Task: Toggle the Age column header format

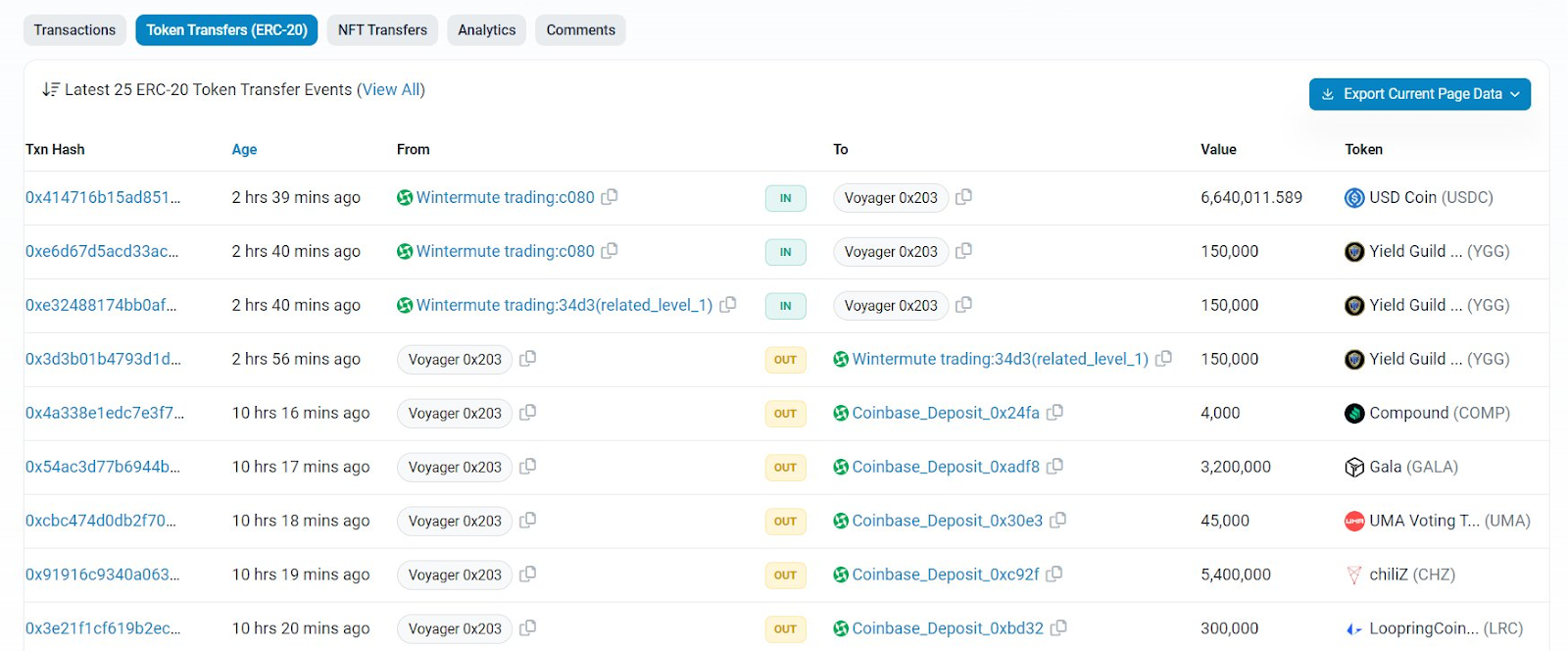Action: coord(244,149)
